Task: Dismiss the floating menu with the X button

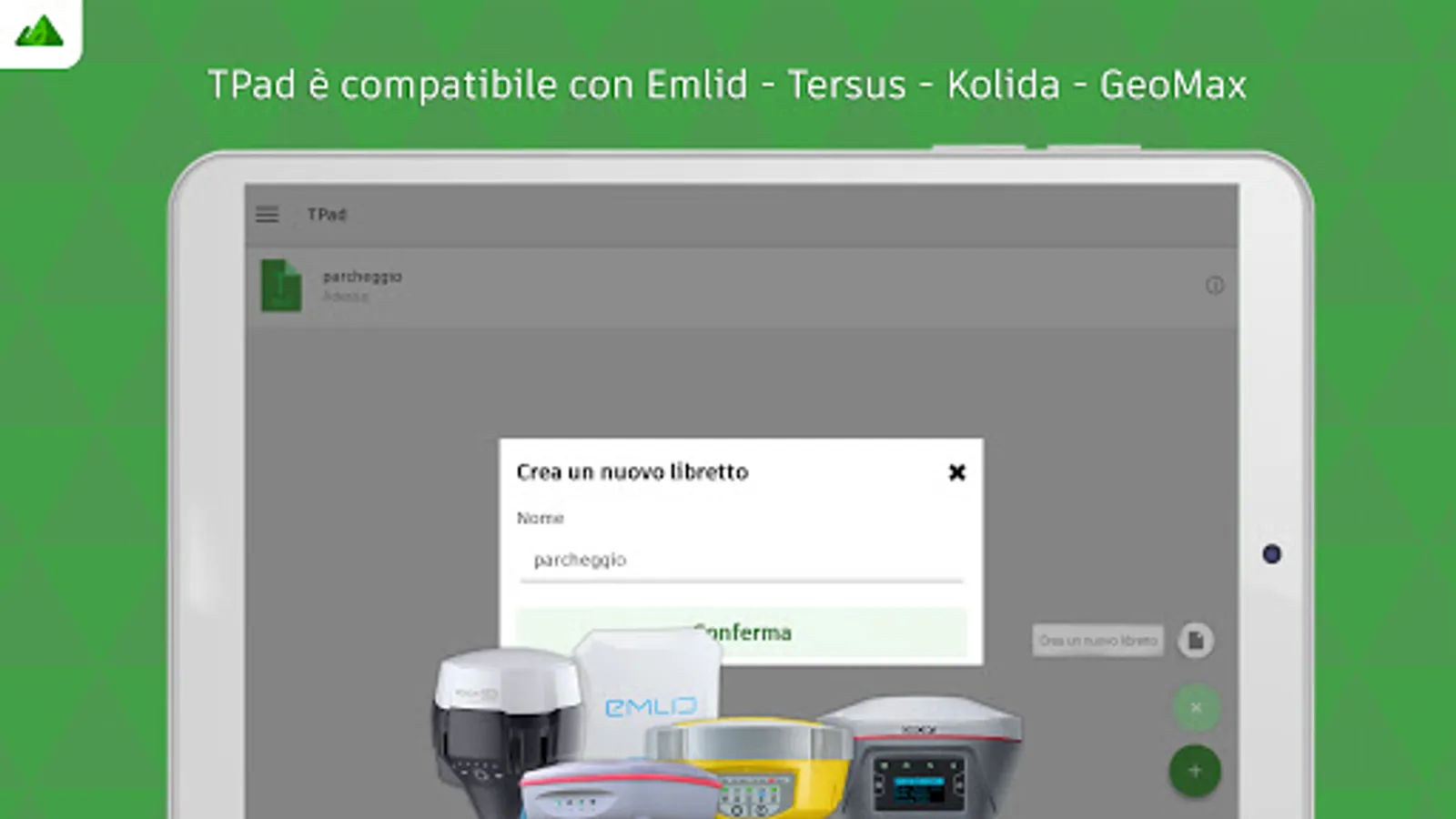Action: coord(1196,707)
